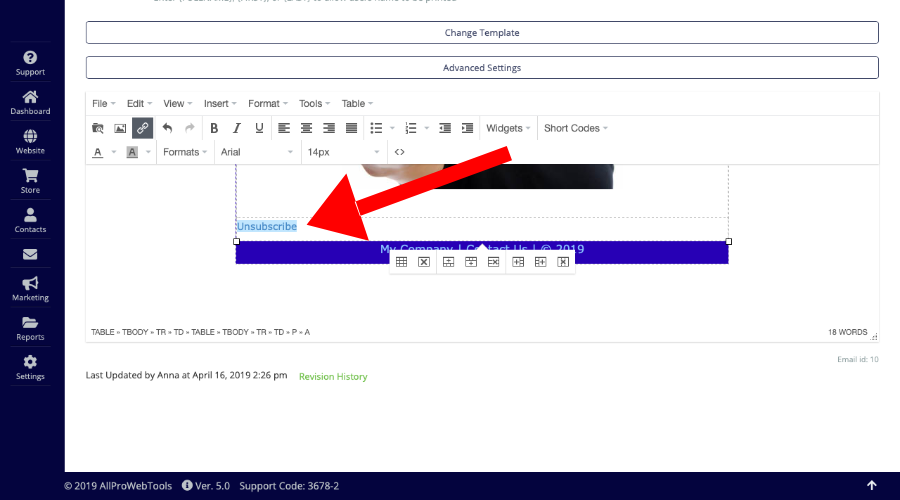Viewport: 900px width, 500px height.
Task: Go to Store via cart icon
Action: tap(30, 180)
